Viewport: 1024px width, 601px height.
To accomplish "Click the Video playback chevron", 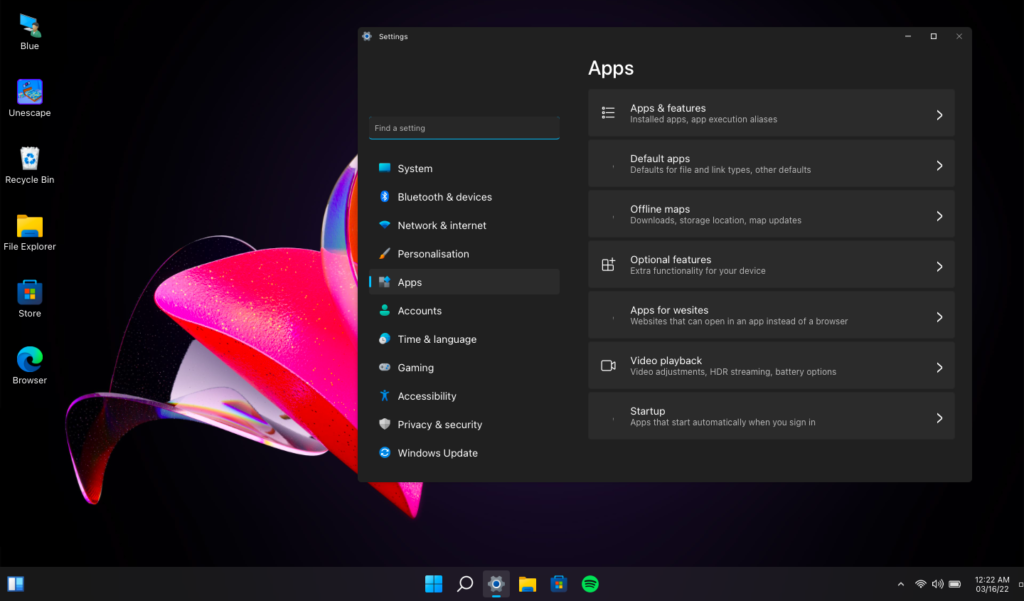I will 939,368.
